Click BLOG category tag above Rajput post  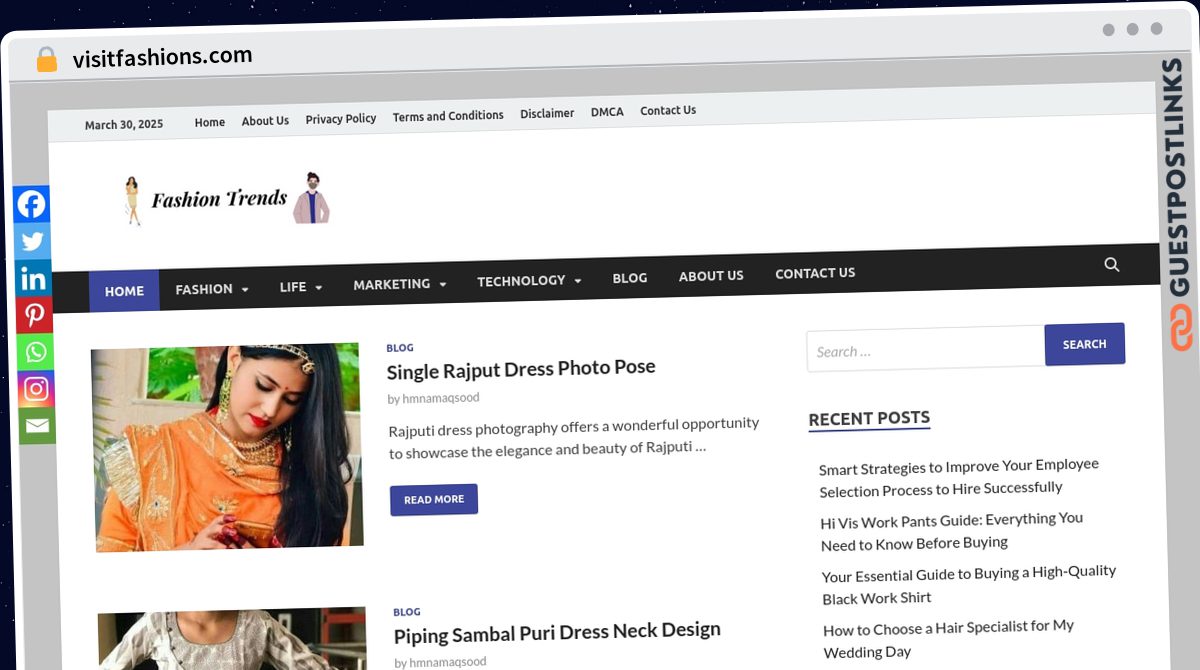(400, 348)
